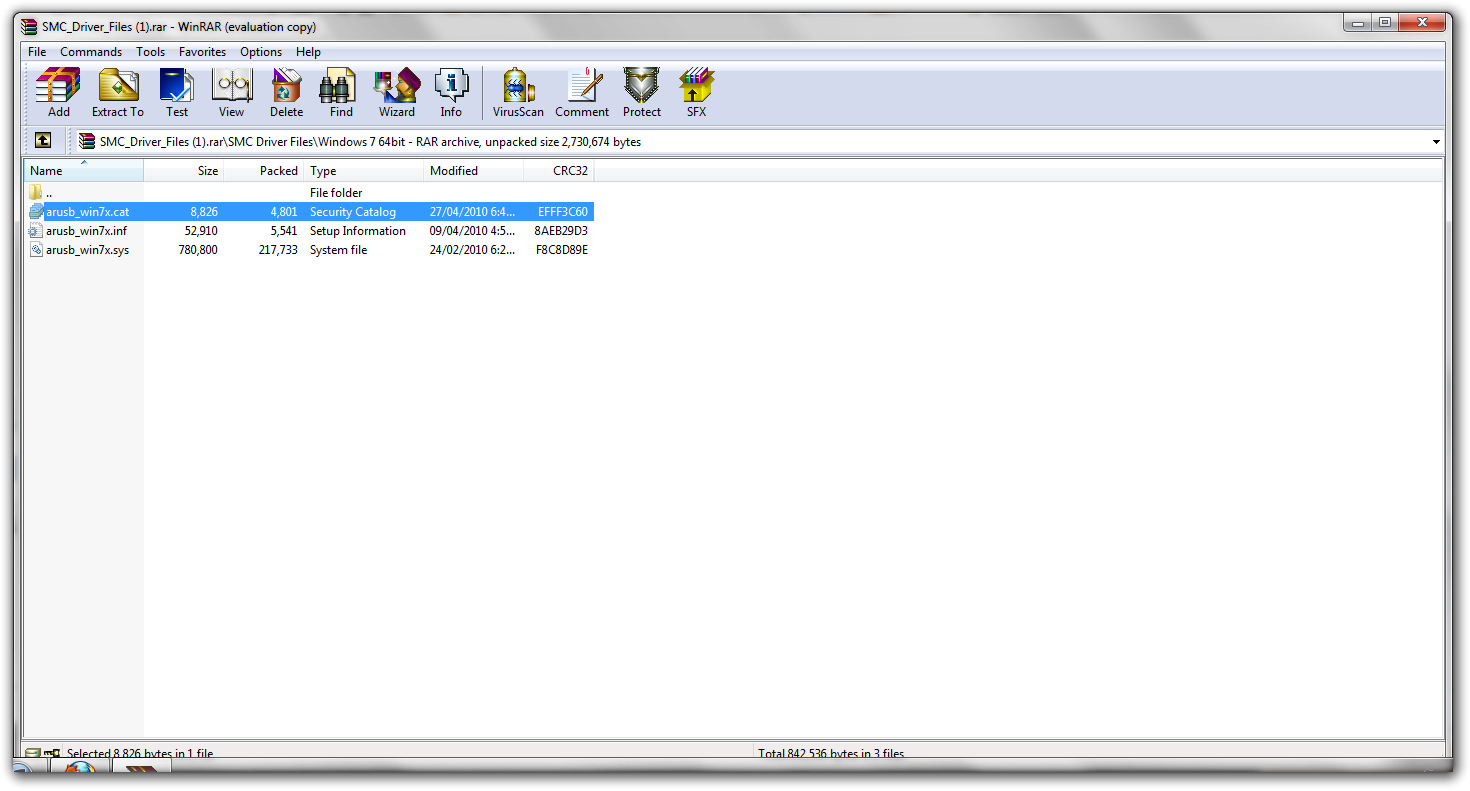Screen dimensions: 1470x791
Task: Open the Extract To tool
Action: [118, 93]
